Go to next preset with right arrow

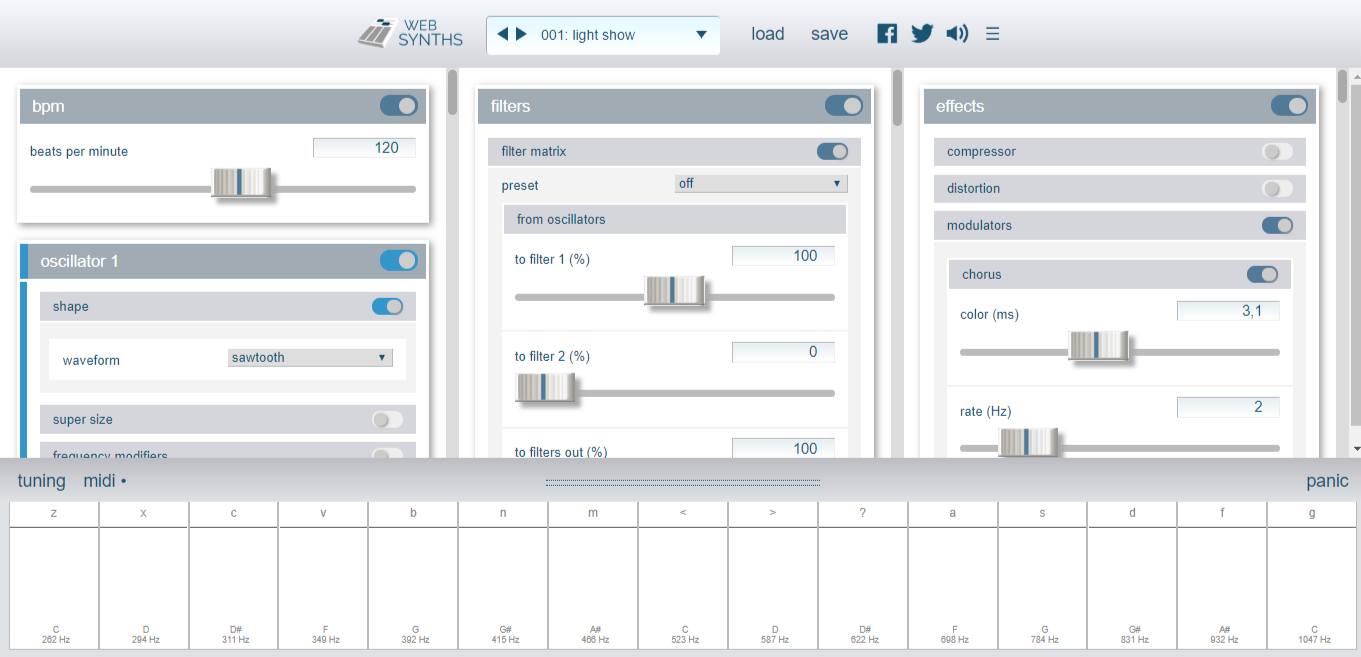(521, 34)
